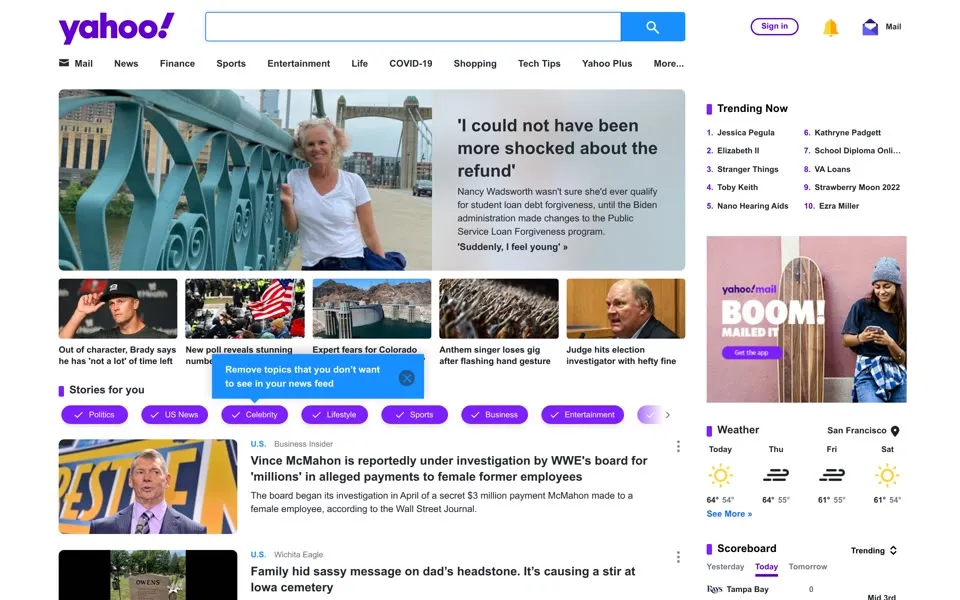Open the weather See More link
The image size is (960, 600).
[x=729, y=514]
